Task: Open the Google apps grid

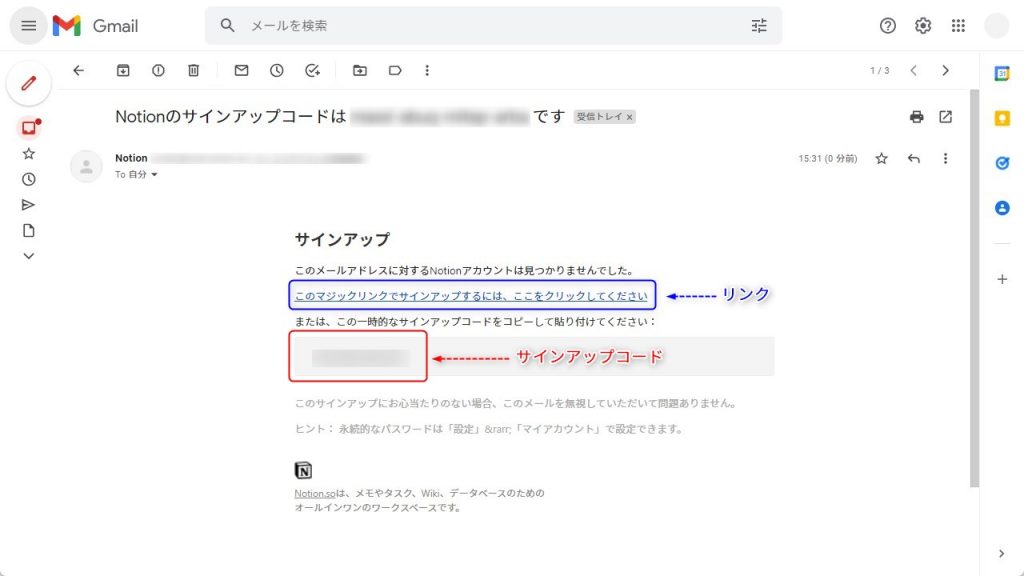Action: click(x=957, y=25)
